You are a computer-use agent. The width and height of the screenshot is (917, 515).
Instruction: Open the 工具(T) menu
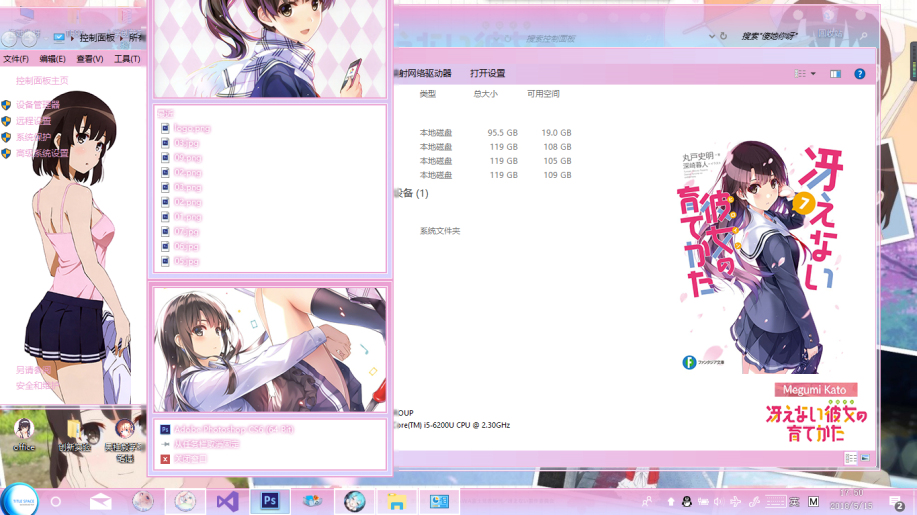point(127,59)
